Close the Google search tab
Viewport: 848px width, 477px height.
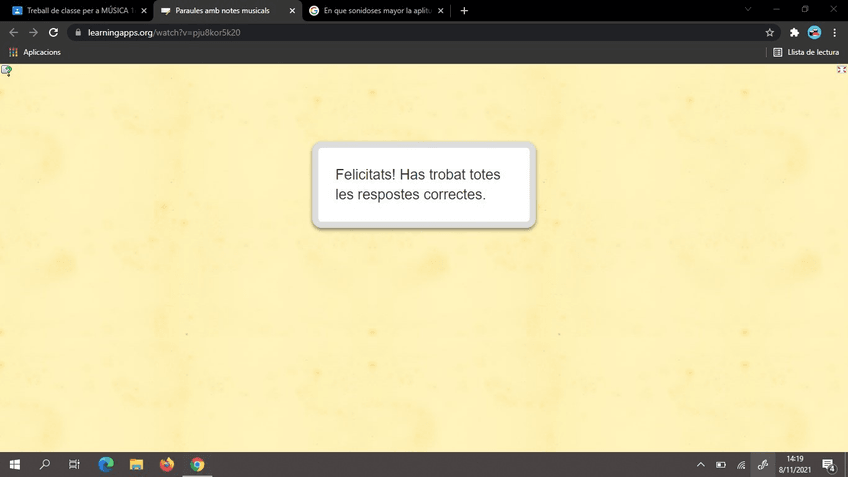[440, 11]
